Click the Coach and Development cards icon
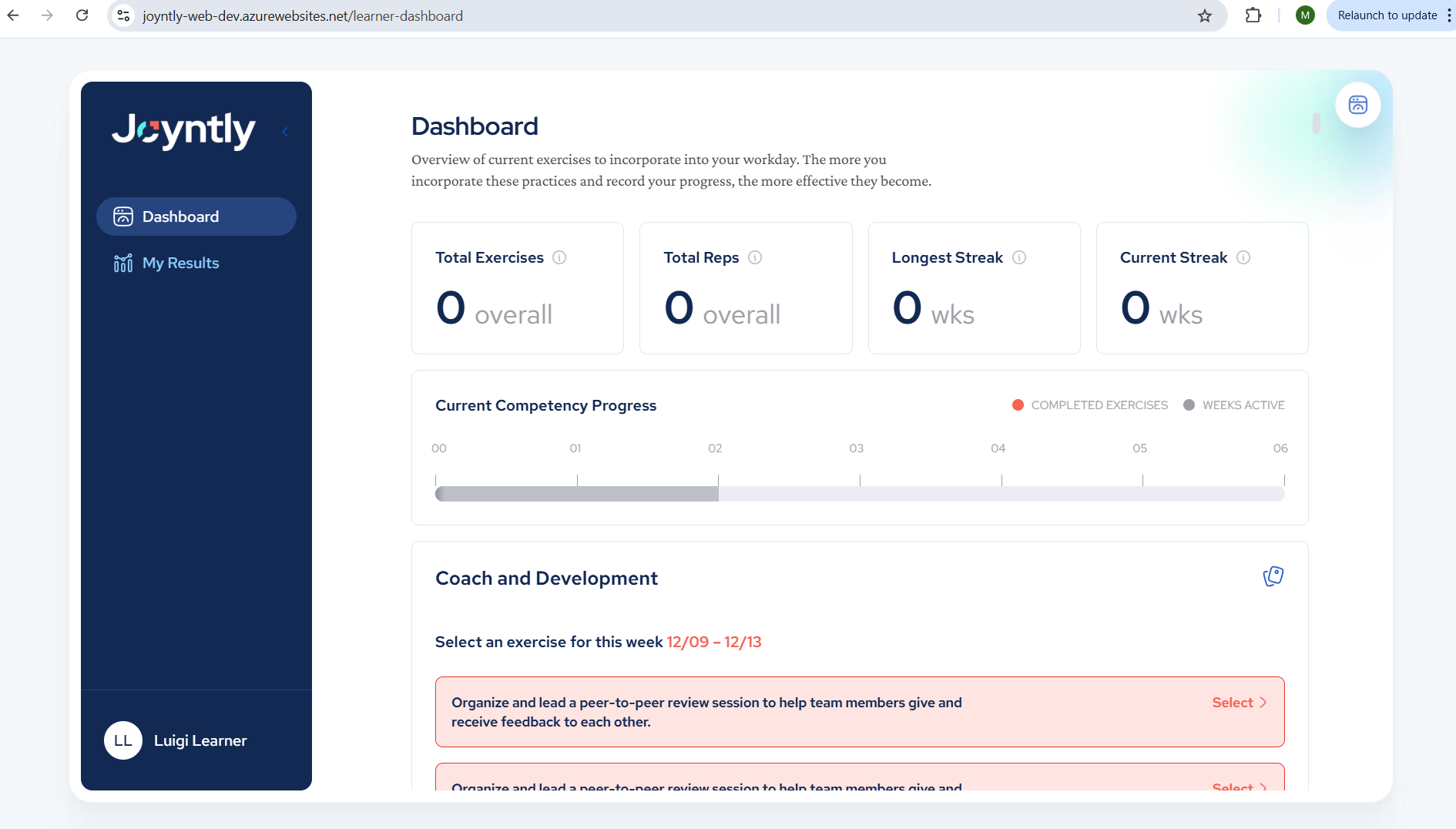Screen dimensions: 1456x829 point(1273,576)
